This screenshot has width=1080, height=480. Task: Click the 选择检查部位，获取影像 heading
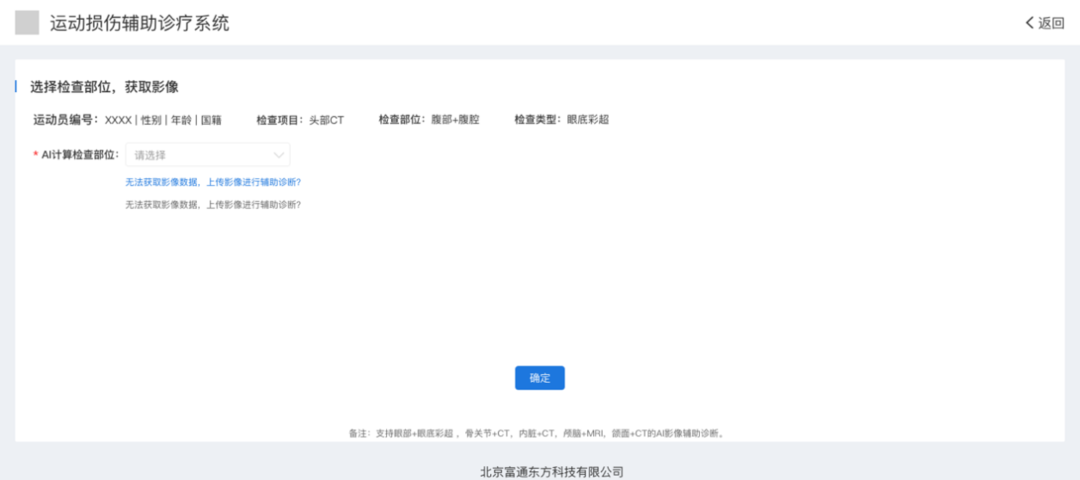click(104, 87)
